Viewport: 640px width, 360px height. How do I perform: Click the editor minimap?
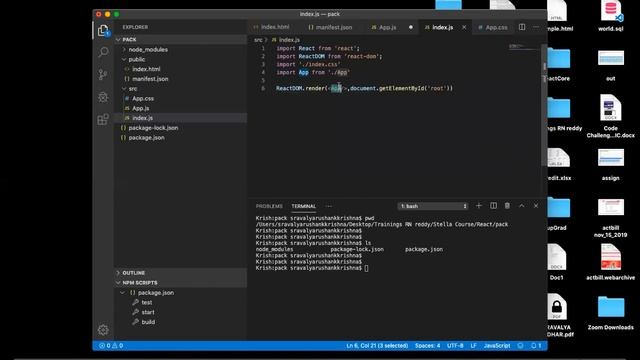click(524, 47)
